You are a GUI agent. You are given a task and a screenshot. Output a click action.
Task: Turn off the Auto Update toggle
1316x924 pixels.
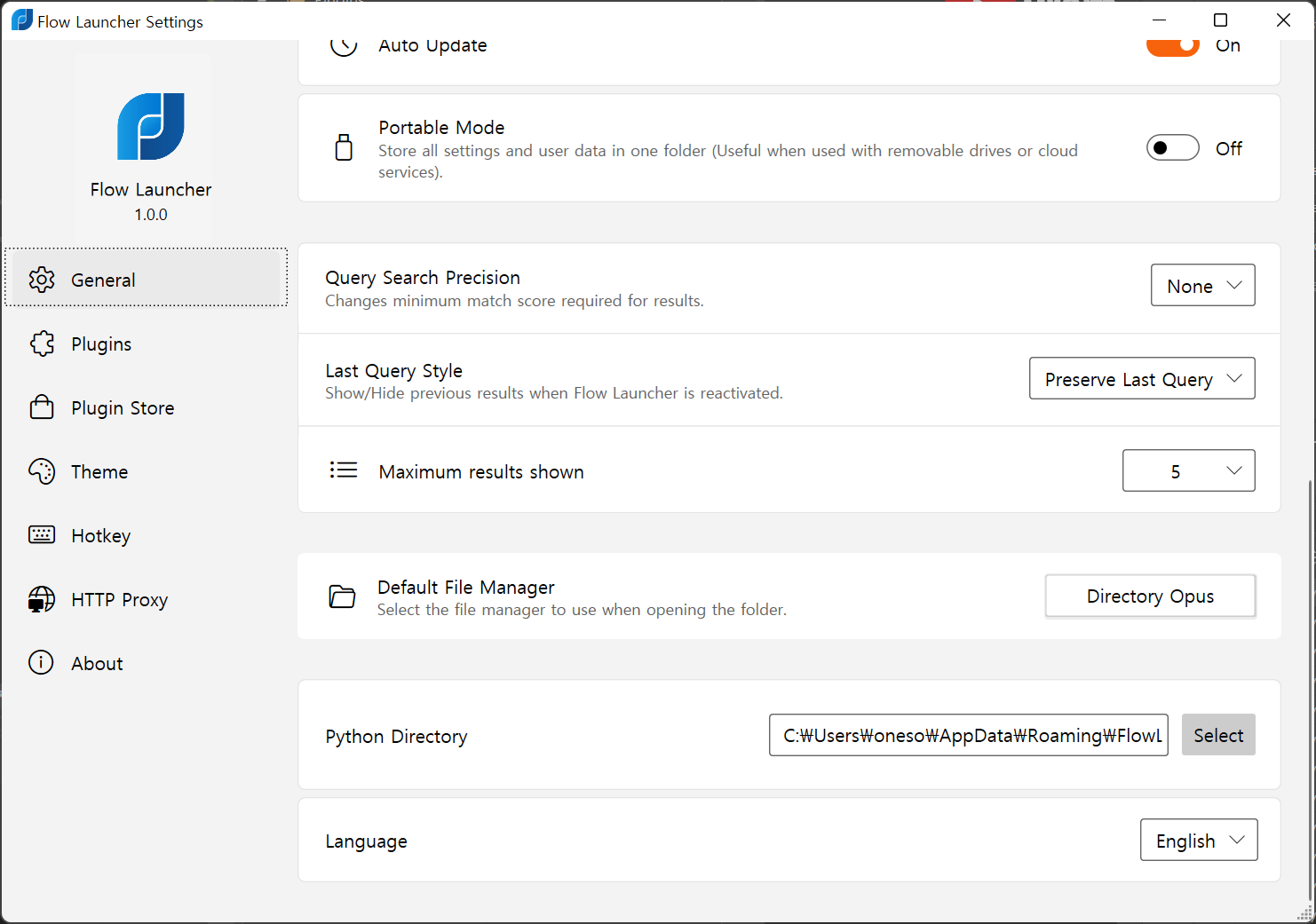(1172, 46)
